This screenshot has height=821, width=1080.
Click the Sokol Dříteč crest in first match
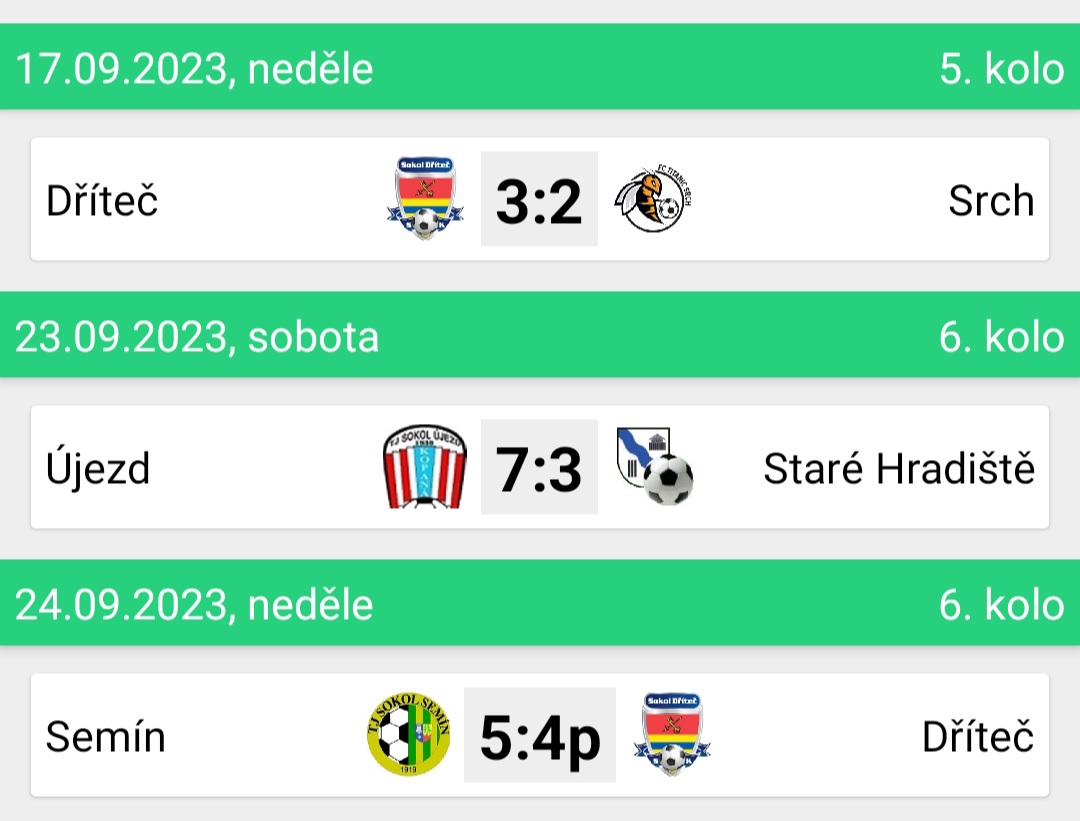(x=425, y=198)
